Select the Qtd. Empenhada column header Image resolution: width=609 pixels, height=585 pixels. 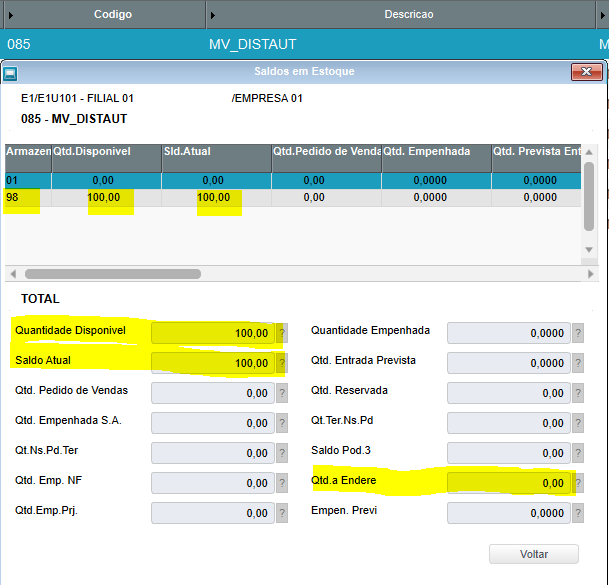[436, 158]
